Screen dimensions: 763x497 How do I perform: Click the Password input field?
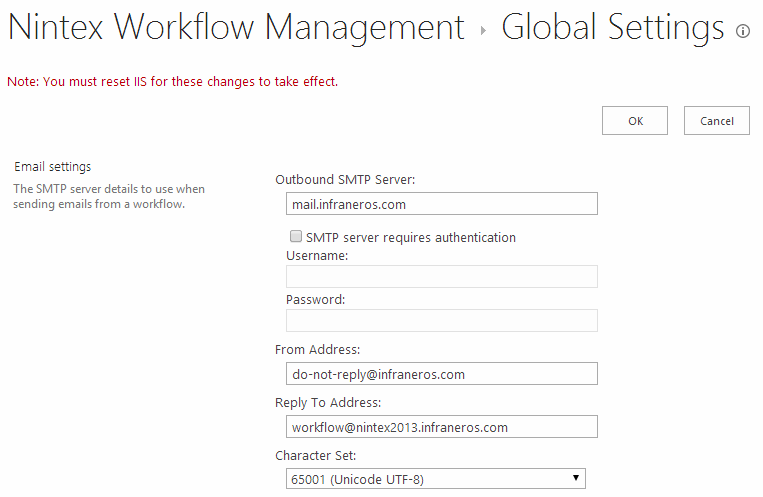(441, 320)
